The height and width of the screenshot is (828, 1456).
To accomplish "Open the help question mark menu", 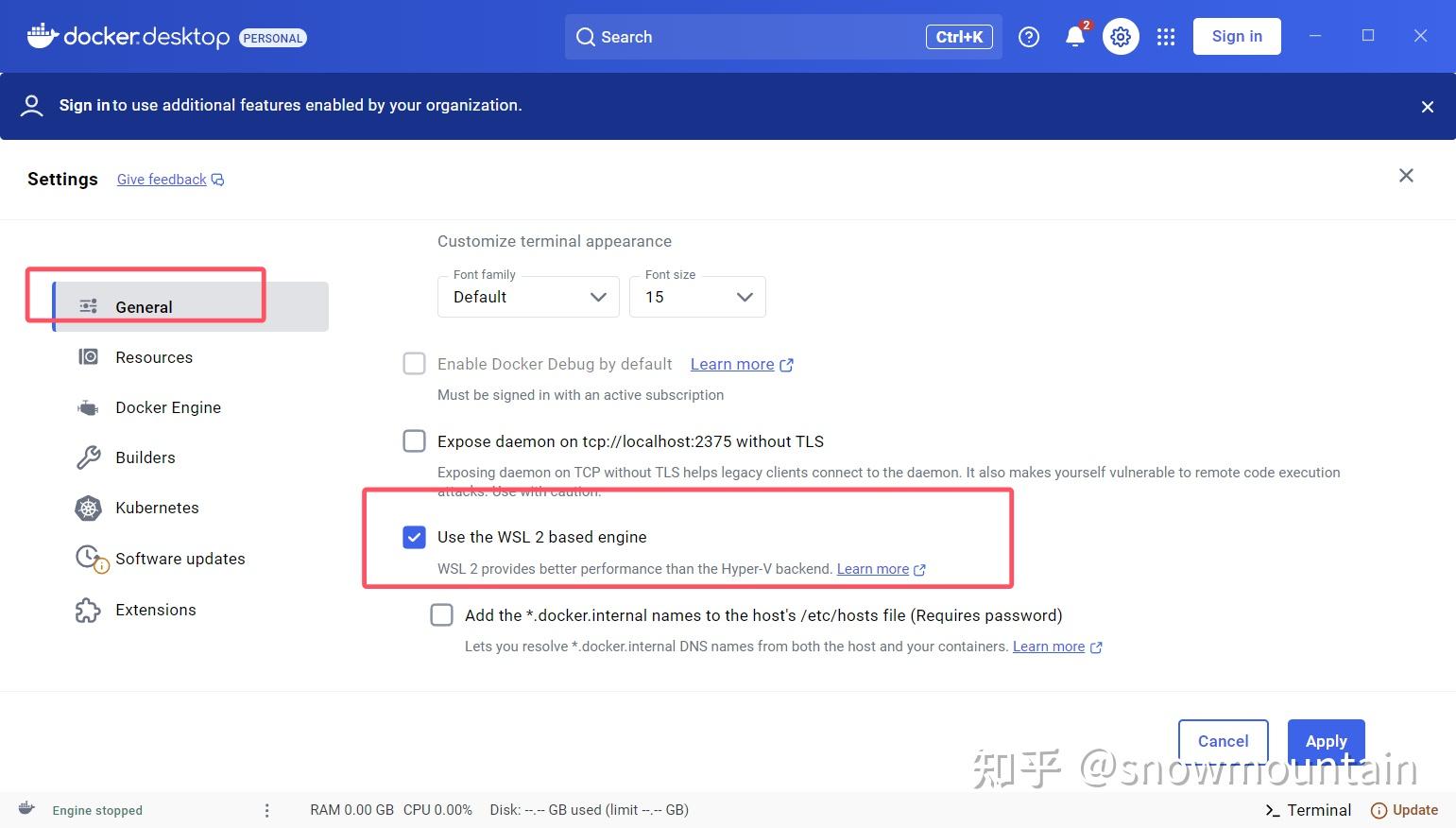I will click(1029, 36).
